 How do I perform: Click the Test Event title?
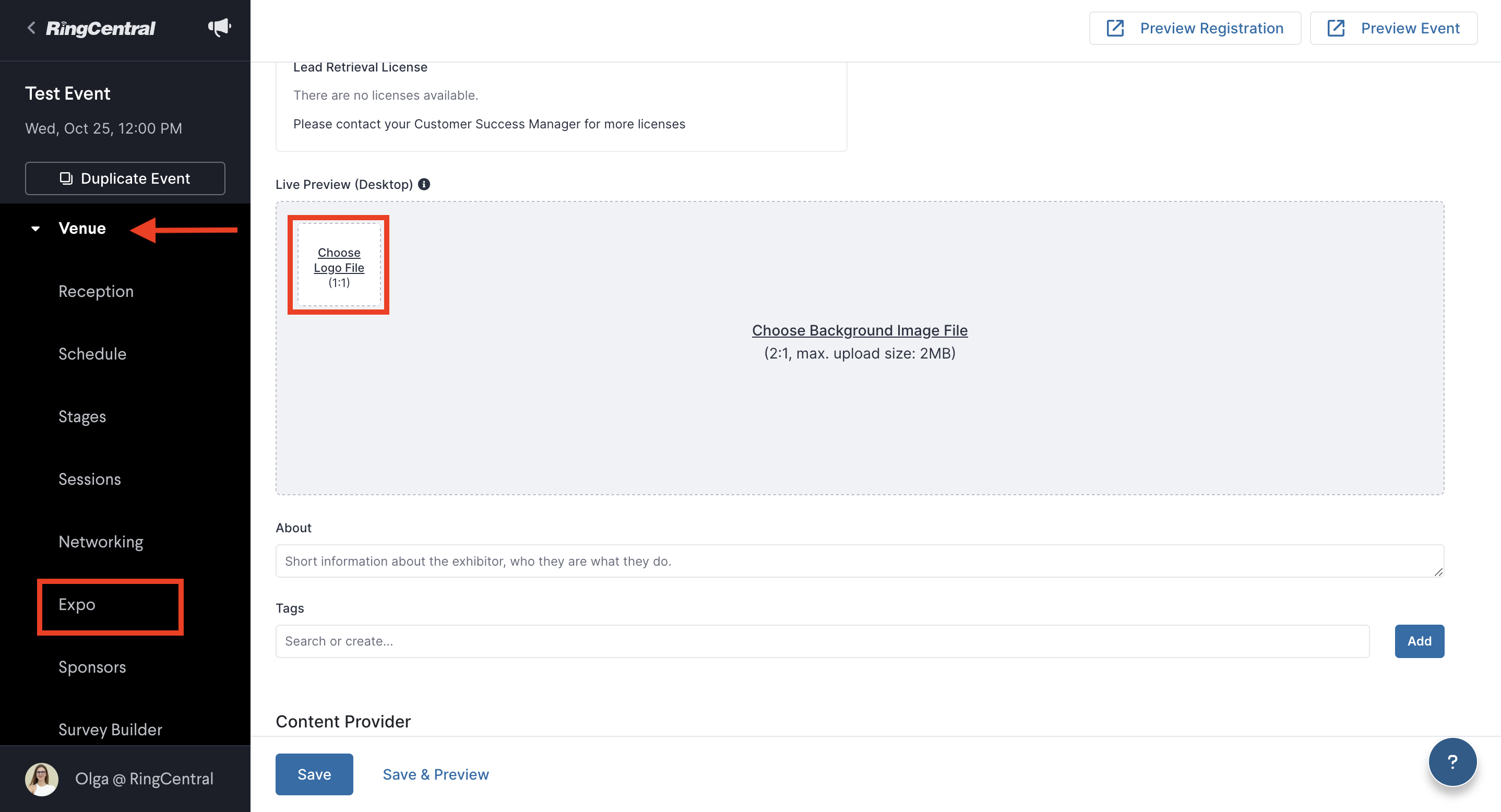[x=68, y=93]
